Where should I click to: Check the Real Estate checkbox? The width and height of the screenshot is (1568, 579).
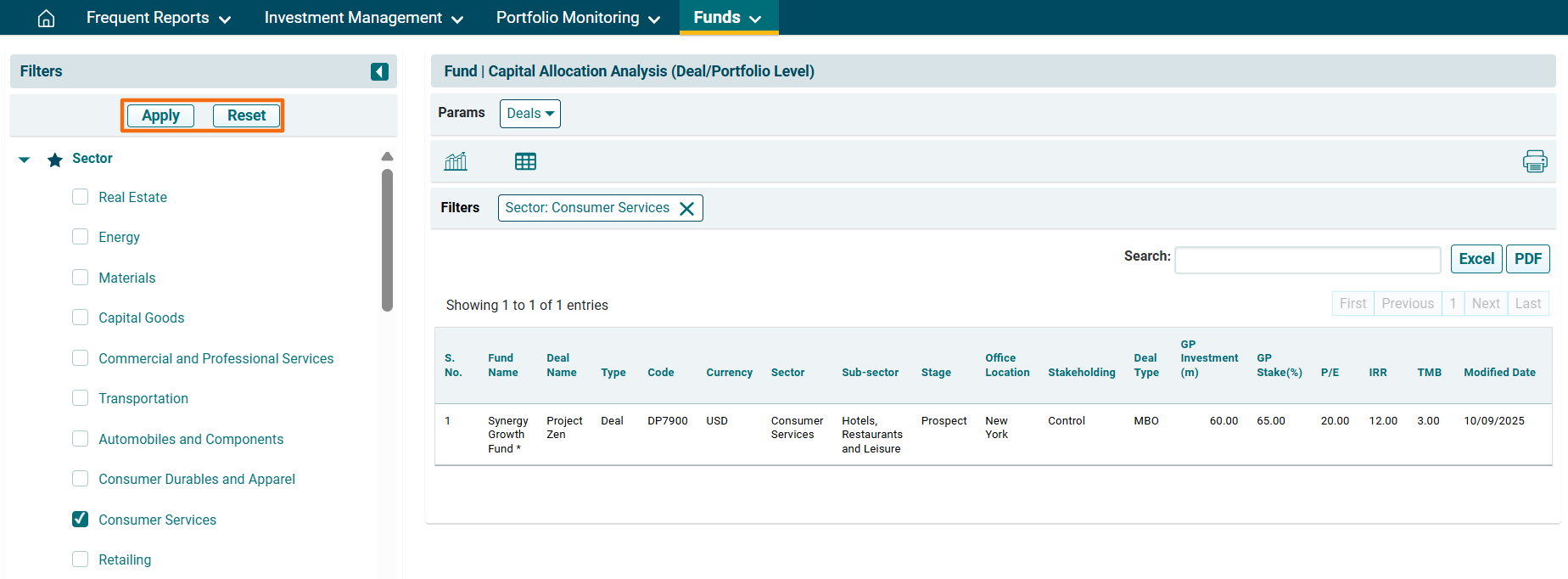[x=81, y=197]
